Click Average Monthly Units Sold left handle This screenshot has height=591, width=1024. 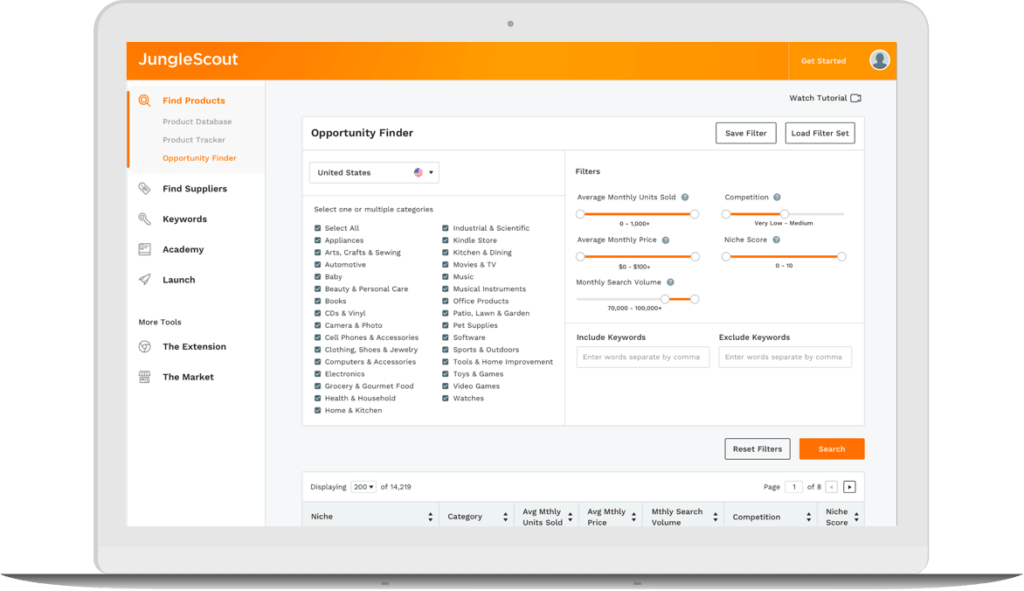580,214
